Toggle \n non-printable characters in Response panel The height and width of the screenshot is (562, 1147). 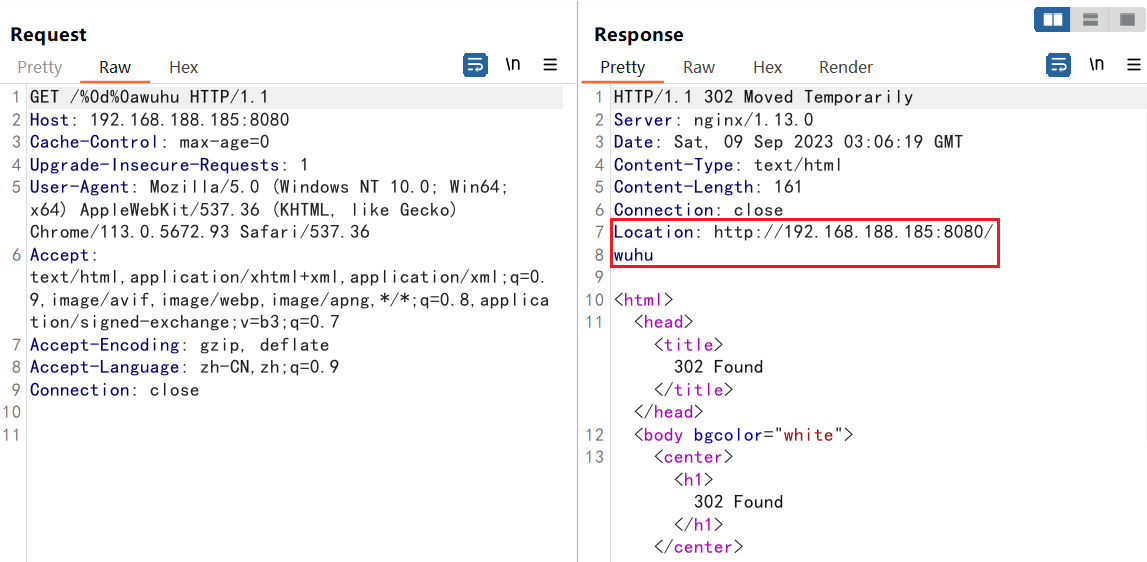point(1097,64)
